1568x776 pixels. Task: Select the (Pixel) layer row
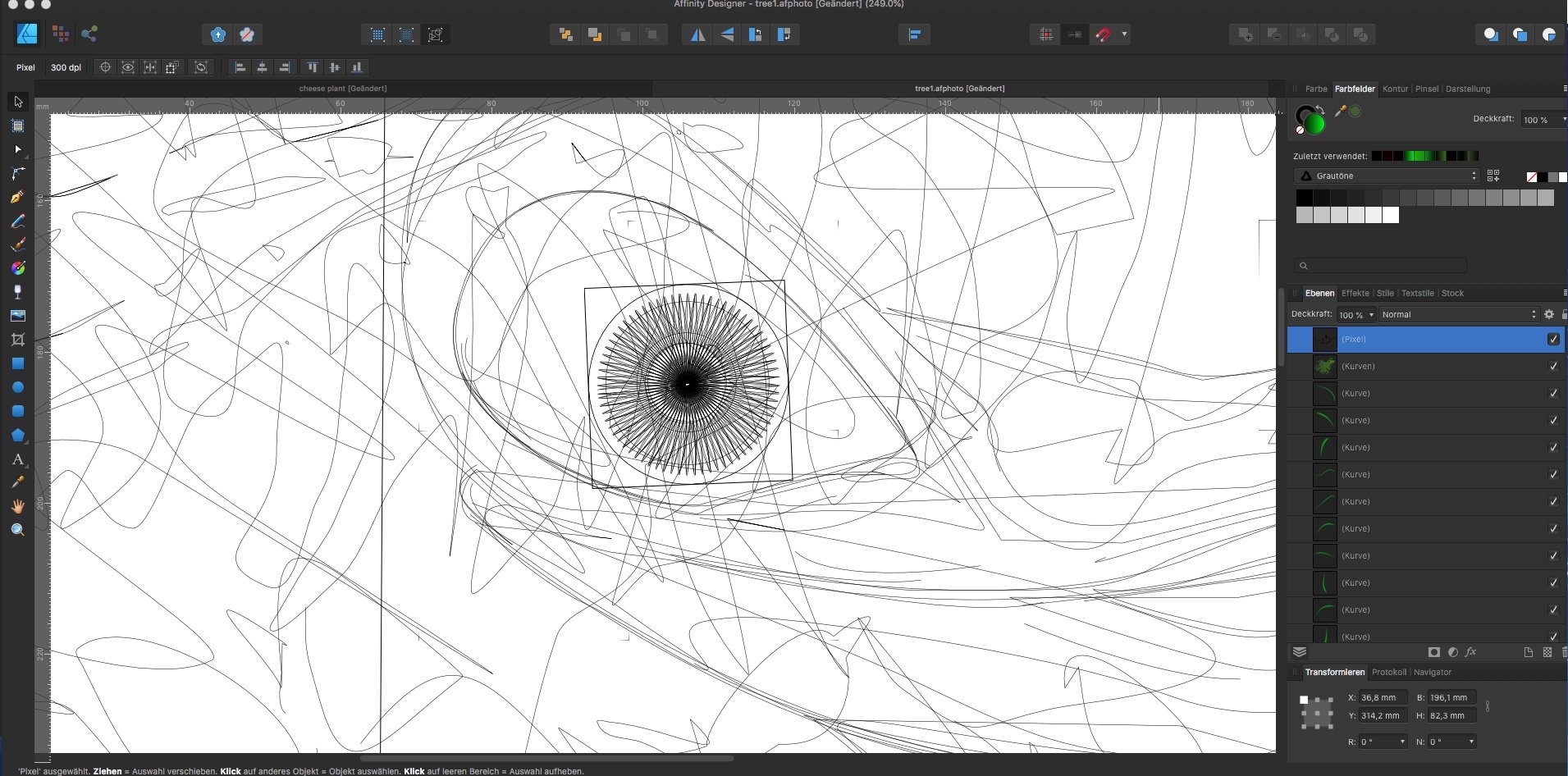(x=1425, y=339)
